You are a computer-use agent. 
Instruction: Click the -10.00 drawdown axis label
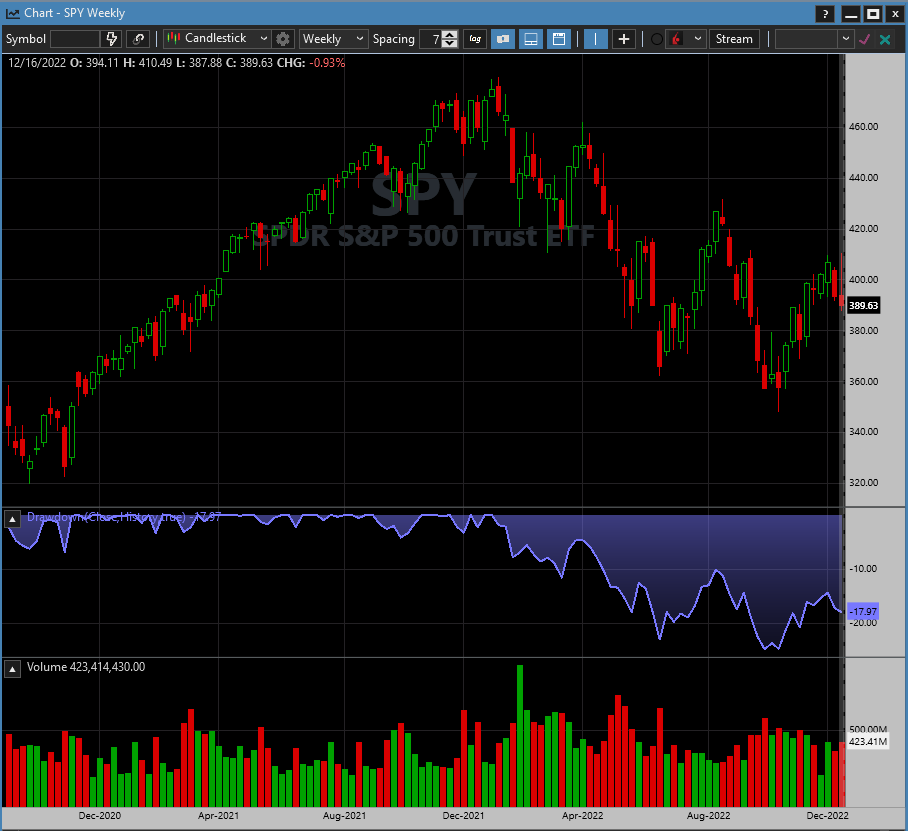863,569
